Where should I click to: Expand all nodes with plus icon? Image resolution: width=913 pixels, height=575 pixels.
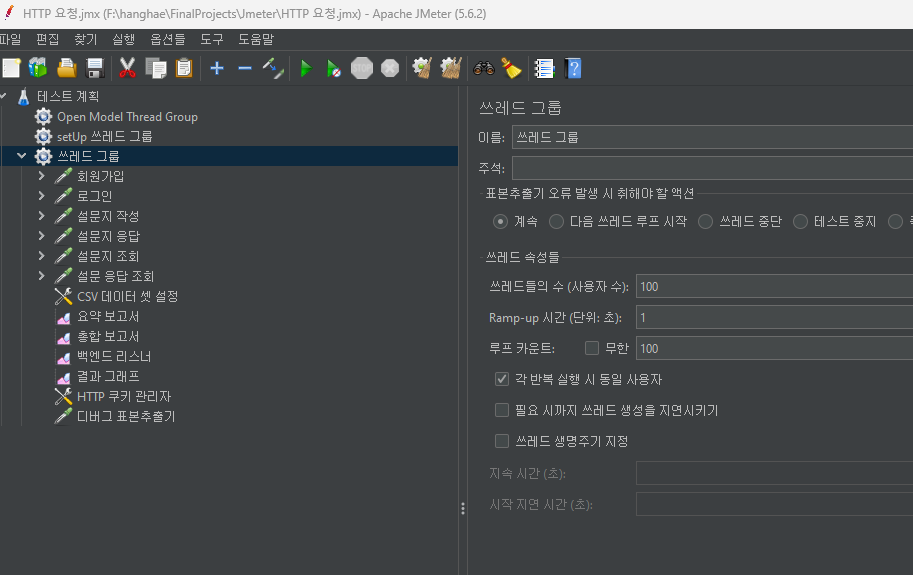[x=217, y=68]
